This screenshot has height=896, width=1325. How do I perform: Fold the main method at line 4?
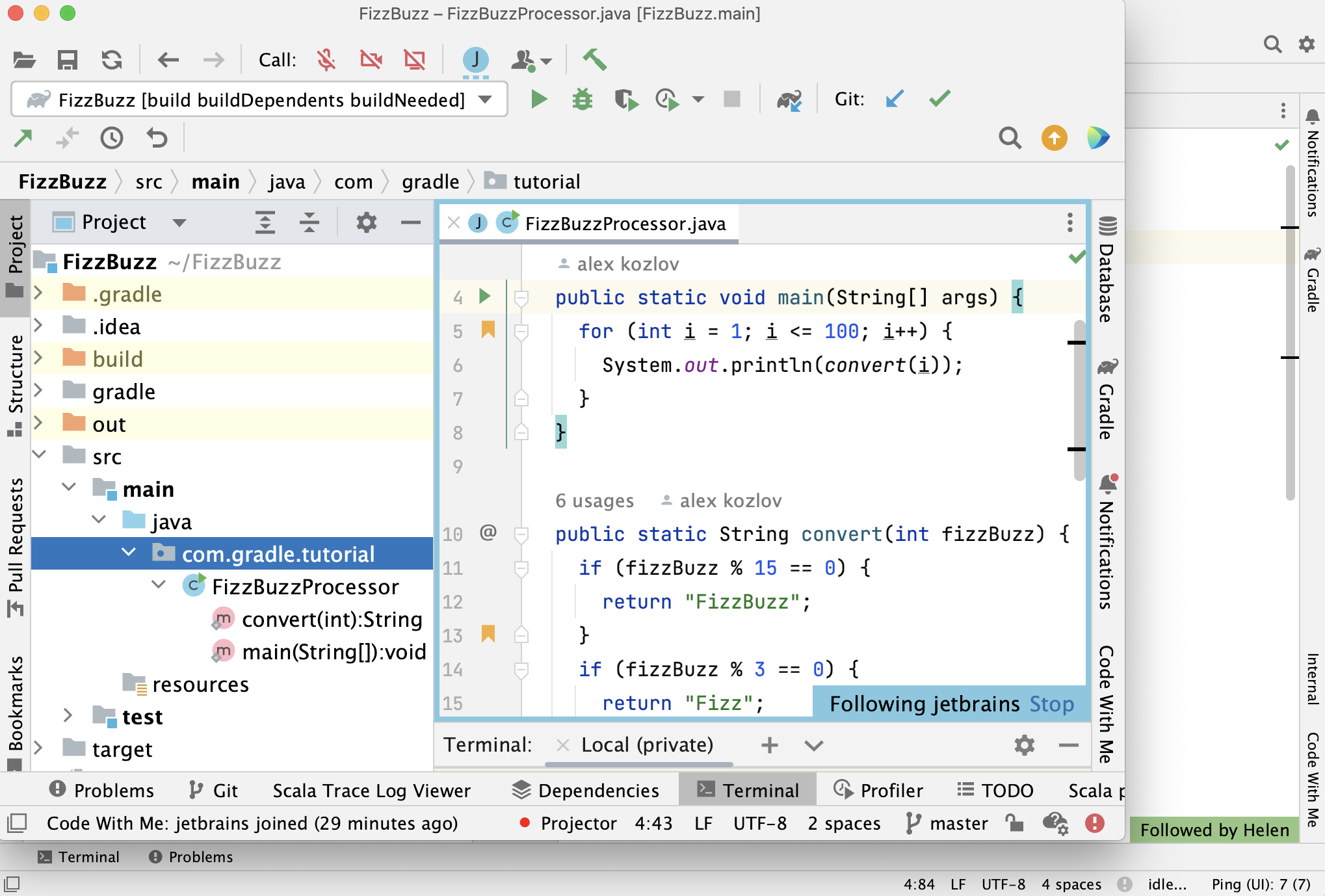521,298
